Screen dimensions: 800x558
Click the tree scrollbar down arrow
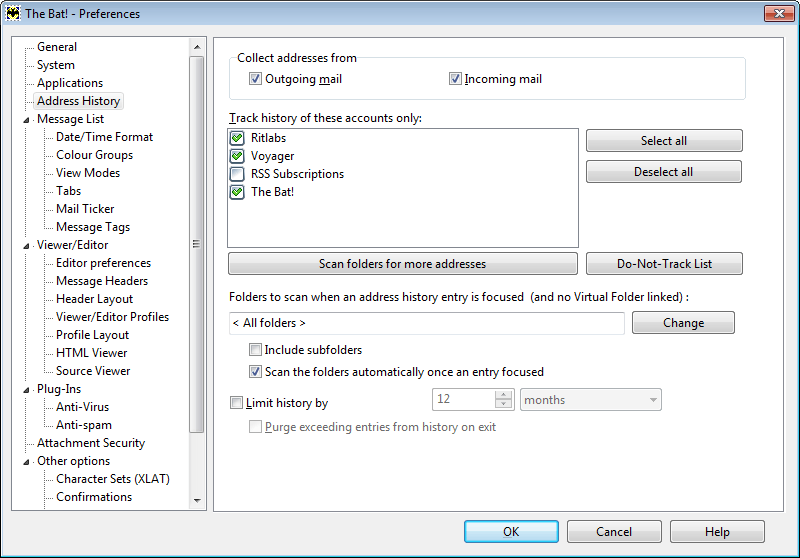(x=197, y=500)
